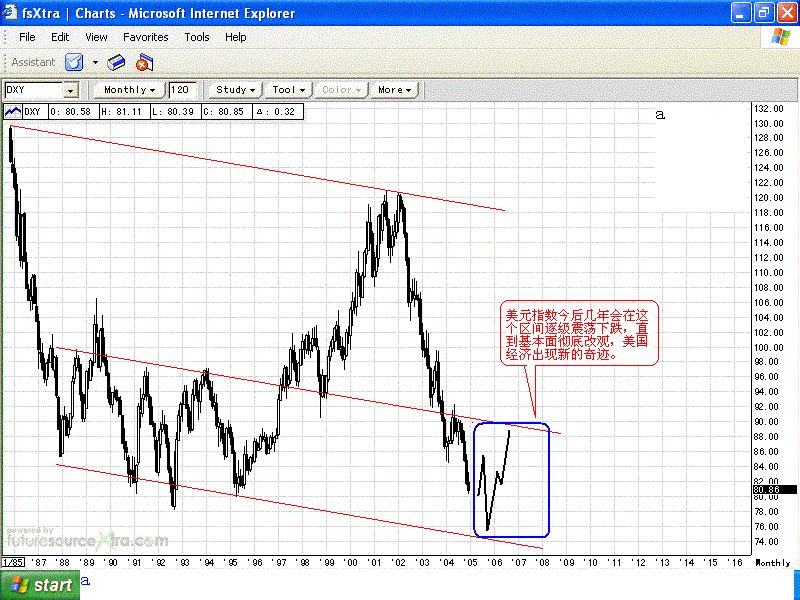Click the red X speaker icon
The image size is (800, 600).
tap(143, 62)
